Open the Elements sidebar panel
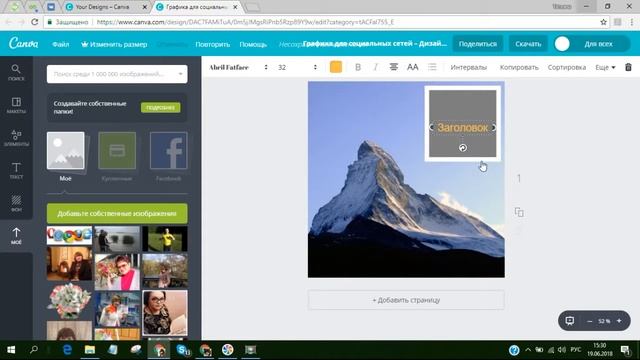Viewport: 640px width, 360px height. coord(16,138)
